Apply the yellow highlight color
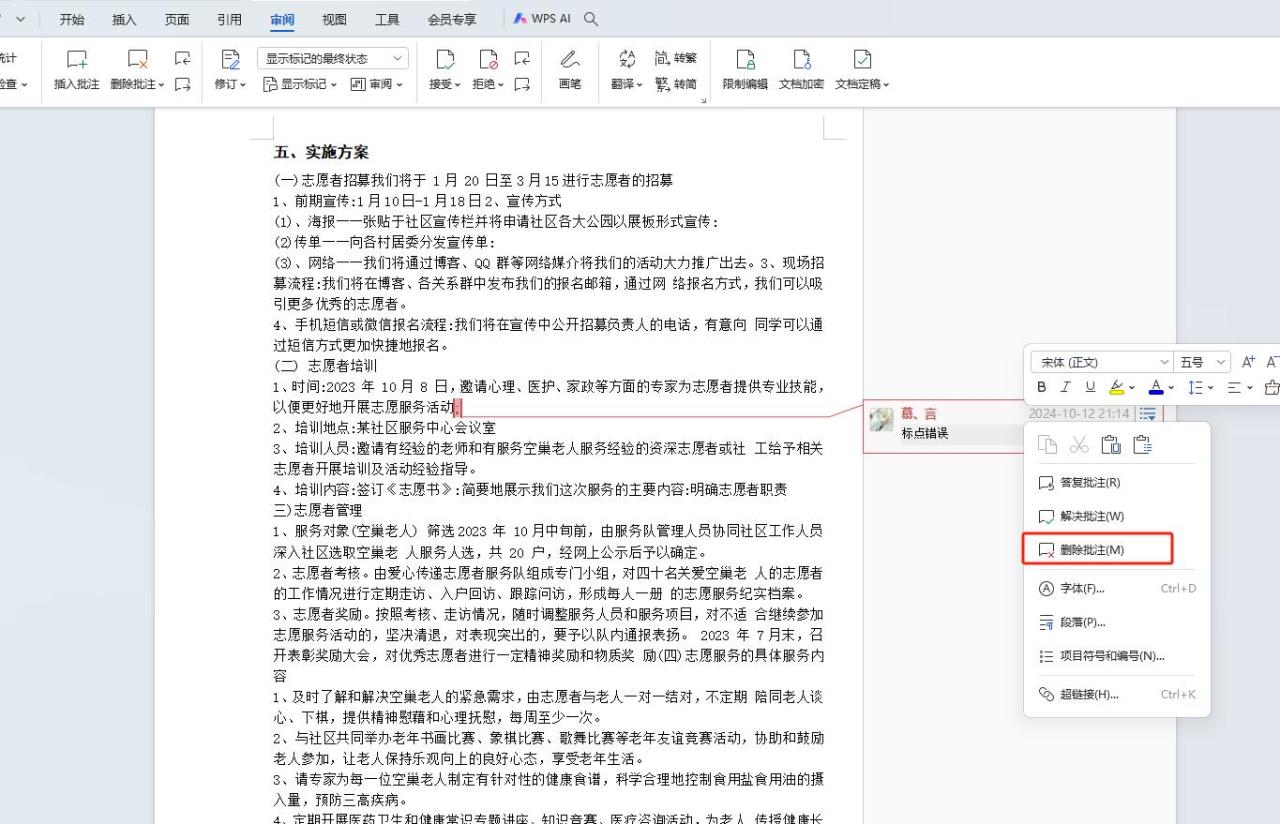The height and width of the screenshot is (824, 1280). click(x=1116, y=387)
